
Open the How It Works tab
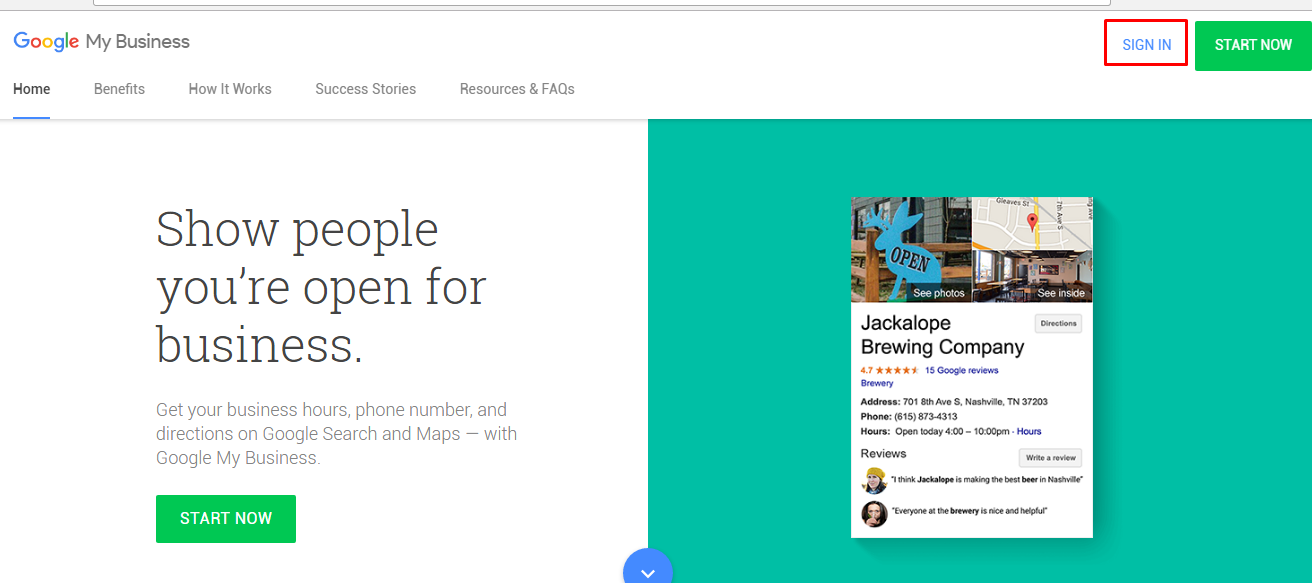coord(230,89)
